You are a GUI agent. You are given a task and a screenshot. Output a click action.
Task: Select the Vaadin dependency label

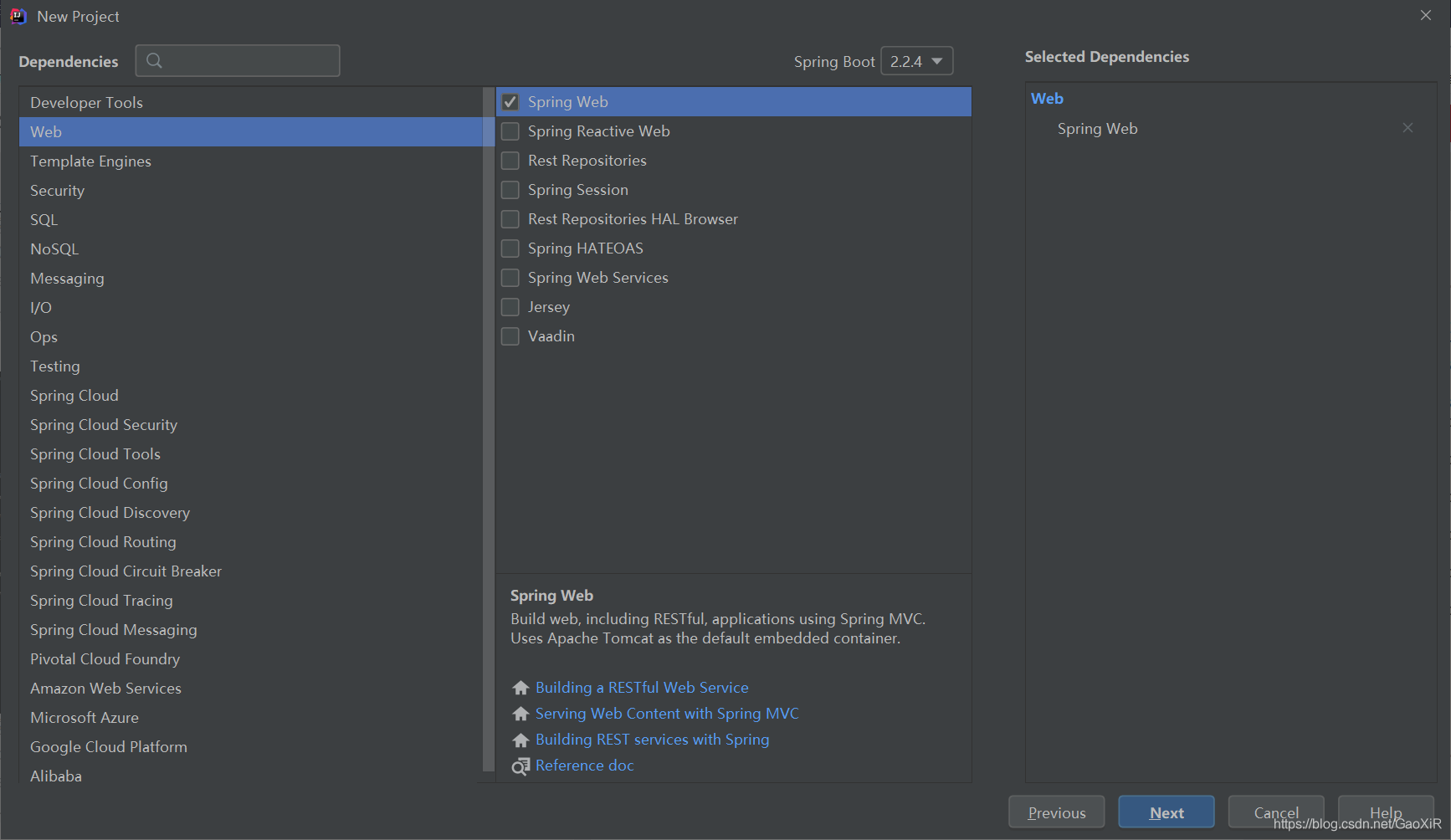[x=551, y=336]
